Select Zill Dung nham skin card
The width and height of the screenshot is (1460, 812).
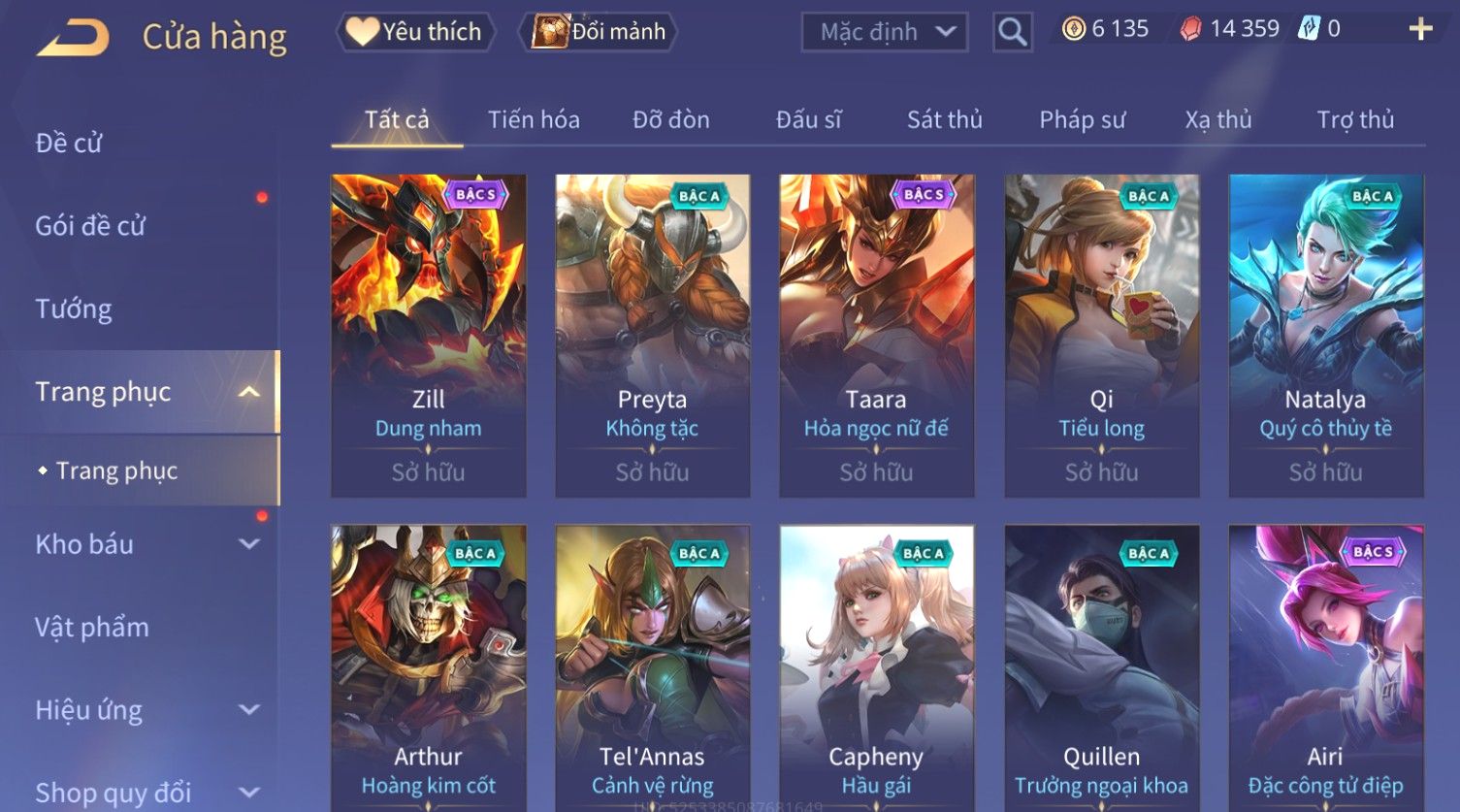[x=429, y=336]
